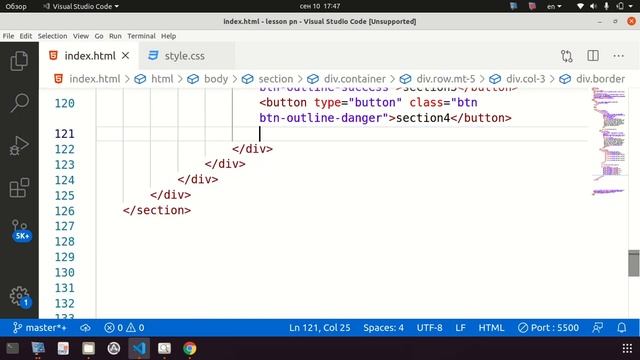Split the editor to the right
640x360 pixels.
pyautogui.click(x=593, y=56)
